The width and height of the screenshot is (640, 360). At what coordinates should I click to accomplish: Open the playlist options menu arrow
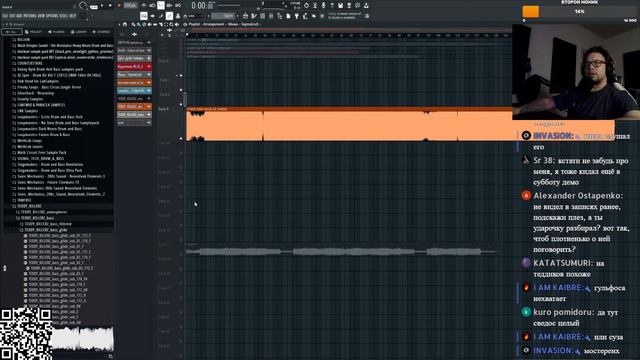tap(119, 24)
